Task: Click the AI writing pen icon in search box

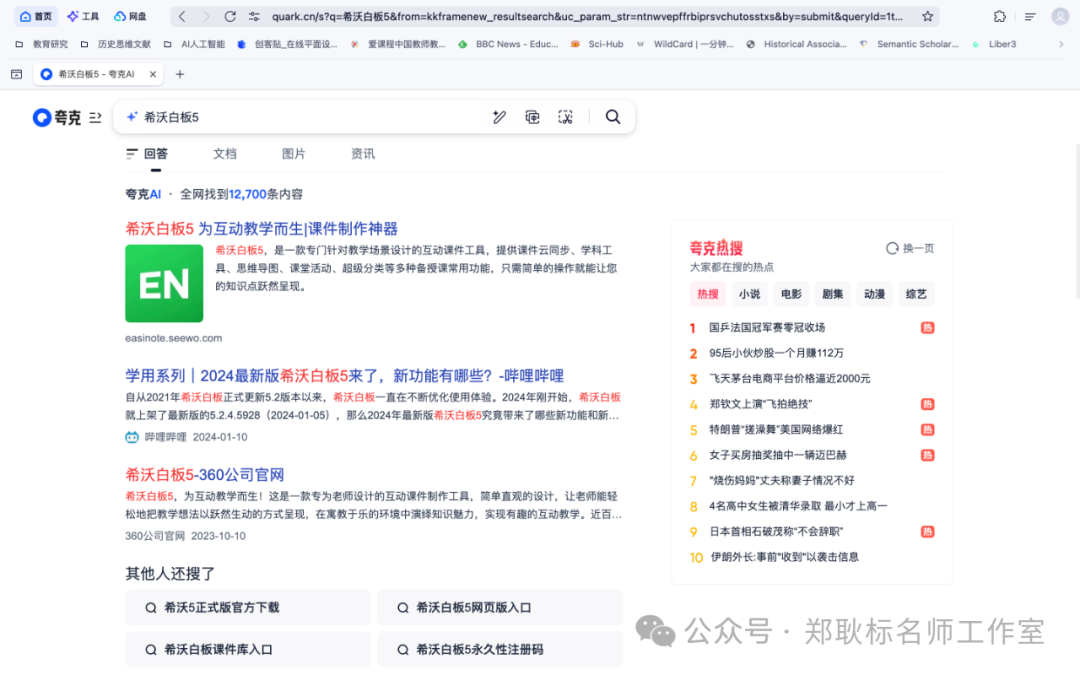Action: (499, 117)
